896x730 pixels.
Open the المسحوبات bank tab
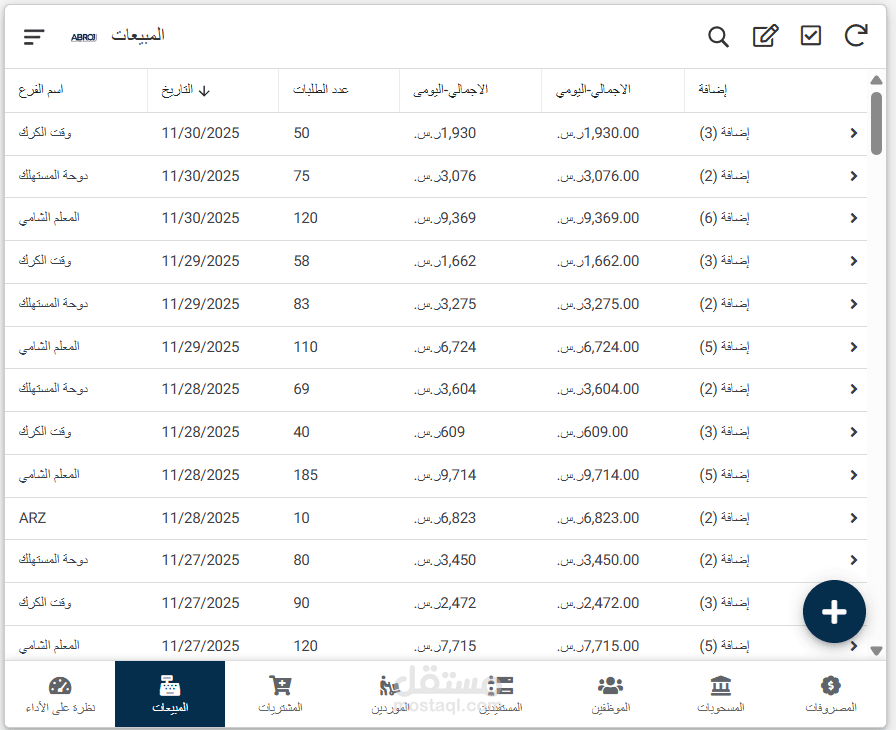721,694
